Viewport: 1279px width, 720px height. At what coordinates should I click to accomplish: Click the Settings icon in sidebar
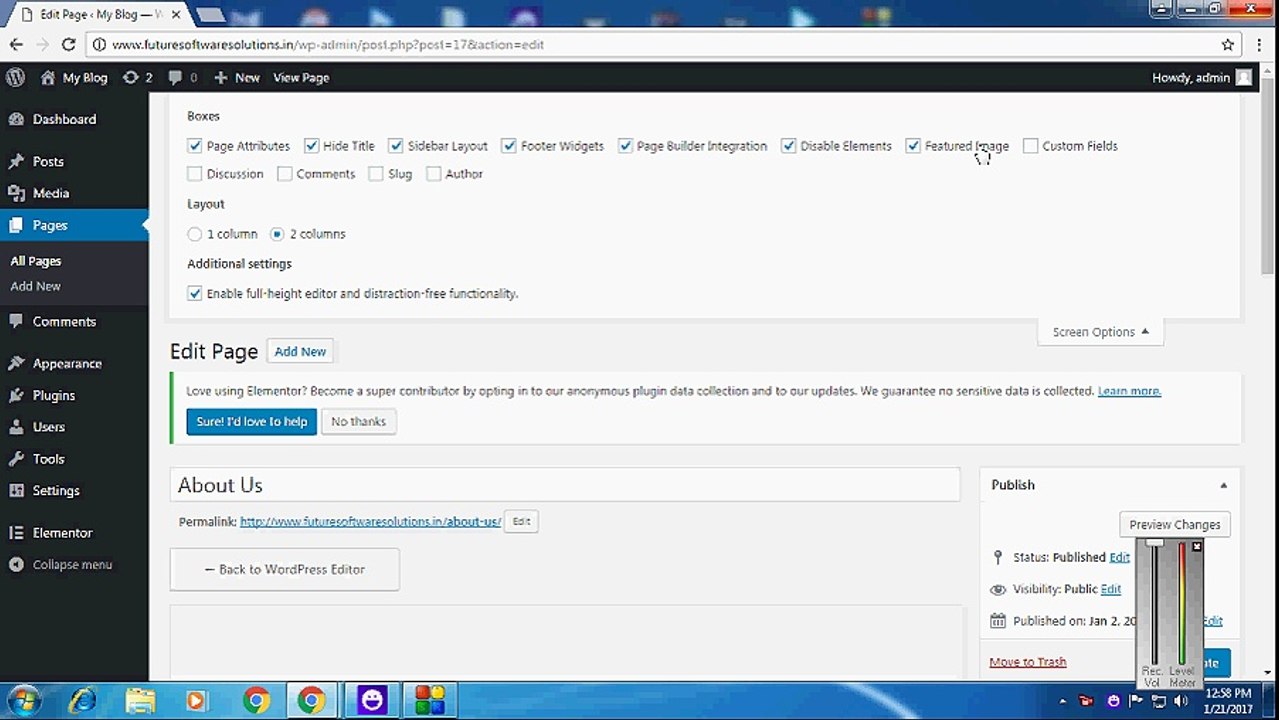tap(16, 491)
